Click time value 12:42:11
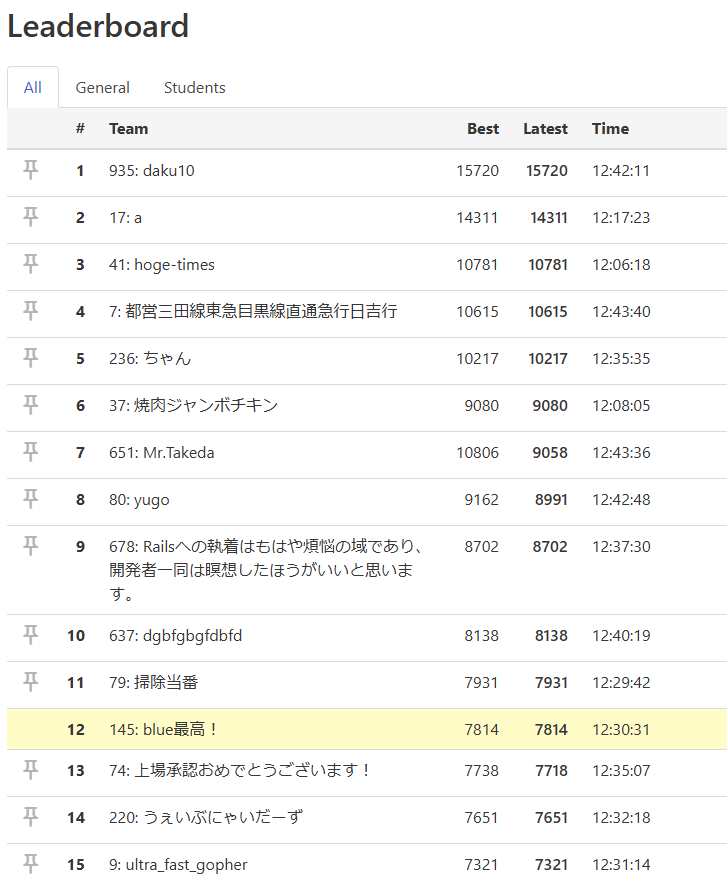Image resolution: width=727 pixels, height=887 pixels. coord(621,171)
